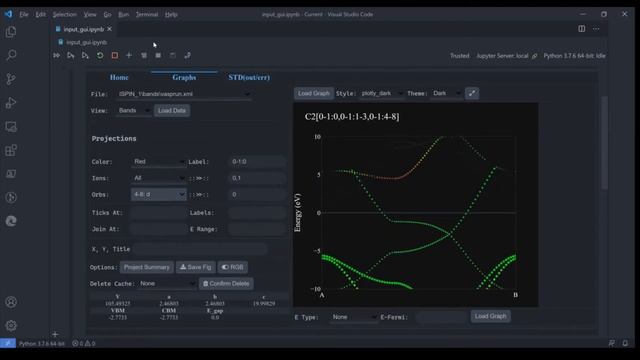Open the E Type dropdown showing None
This screenshot has height=360, width=640.
tap(353, 317)
